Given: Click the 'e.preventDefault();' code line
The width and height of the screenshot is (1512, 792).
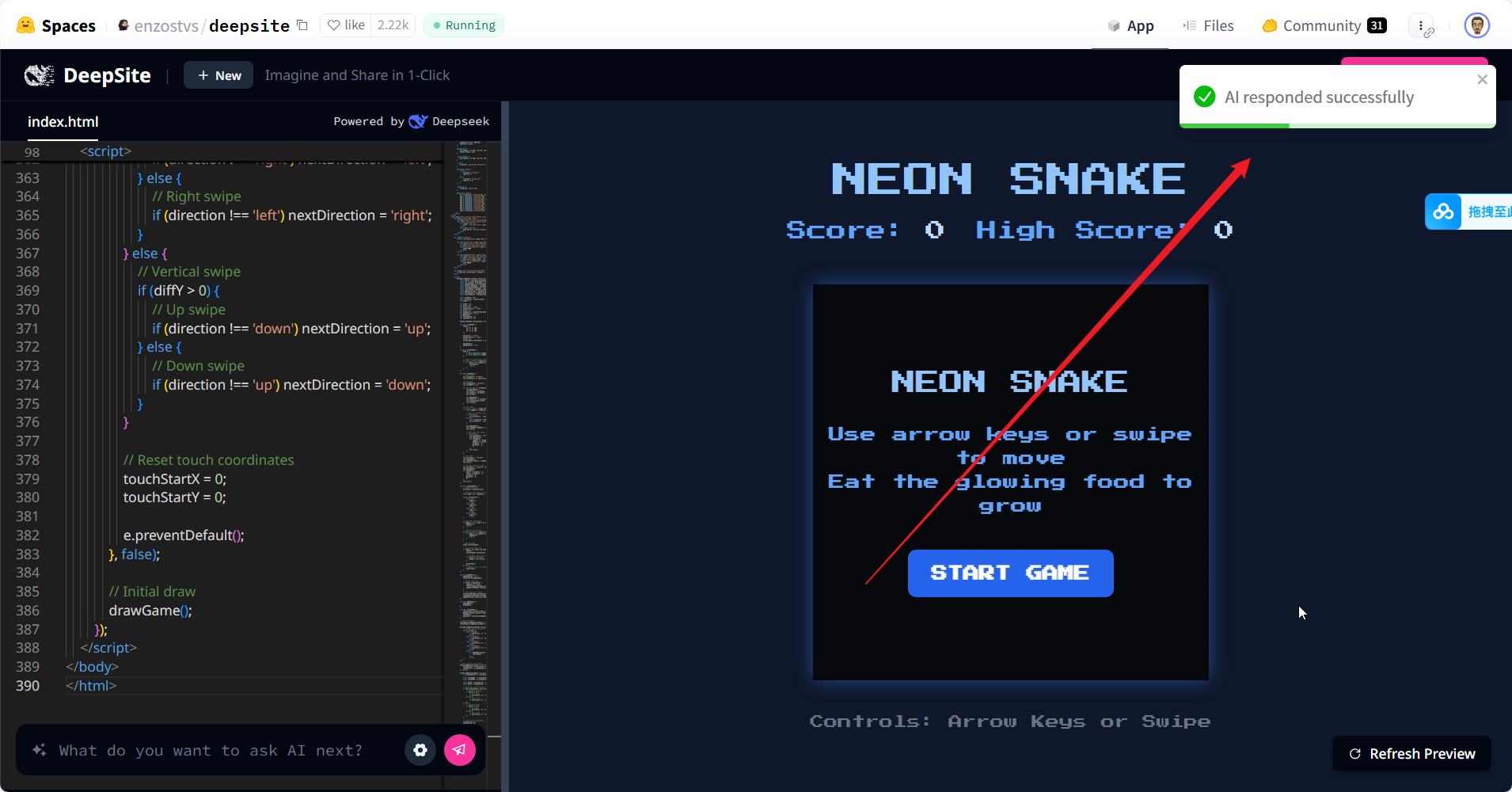Looking at the screenshot, I should click(184, 535).
